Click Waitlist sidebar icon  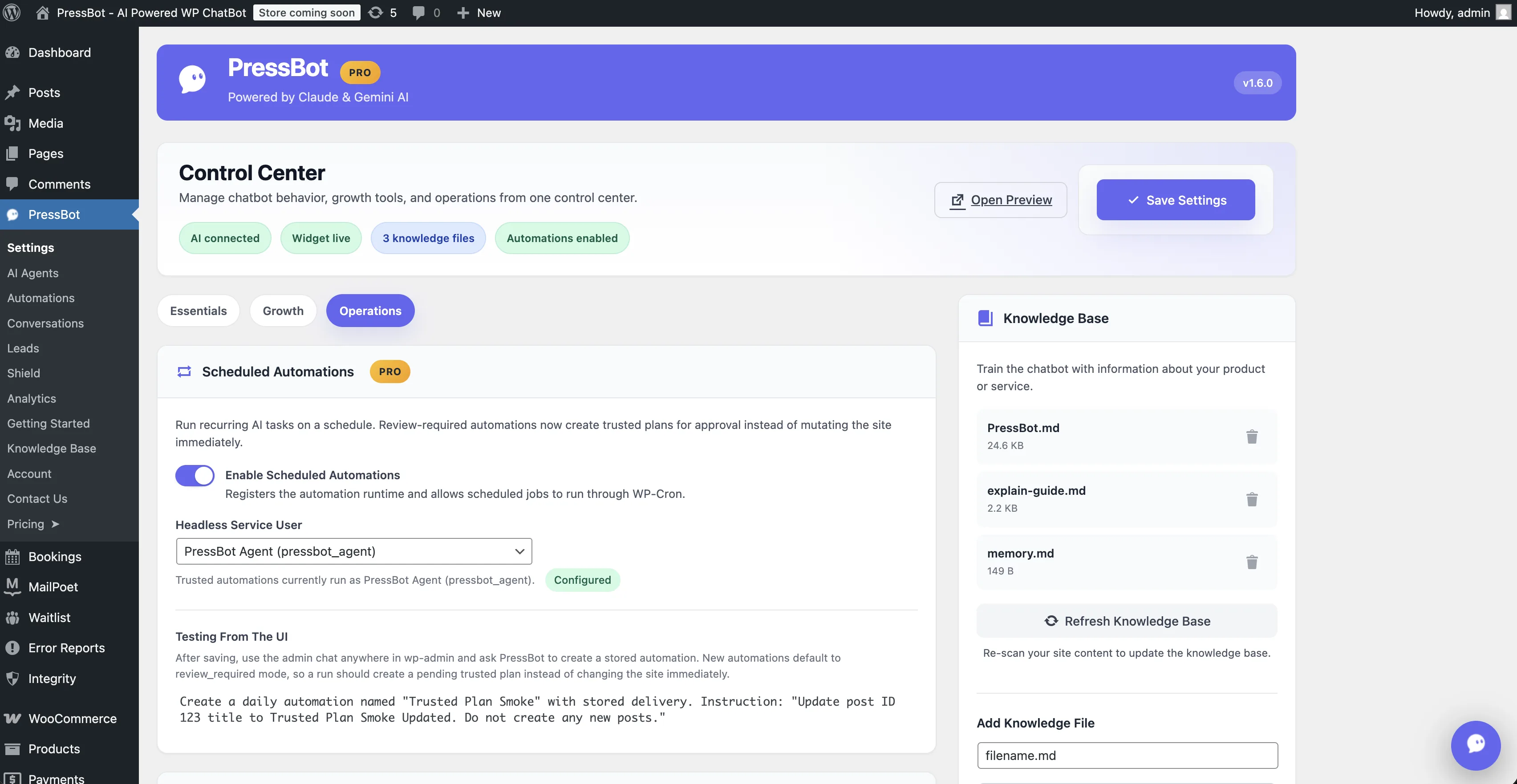coord(12,618)
